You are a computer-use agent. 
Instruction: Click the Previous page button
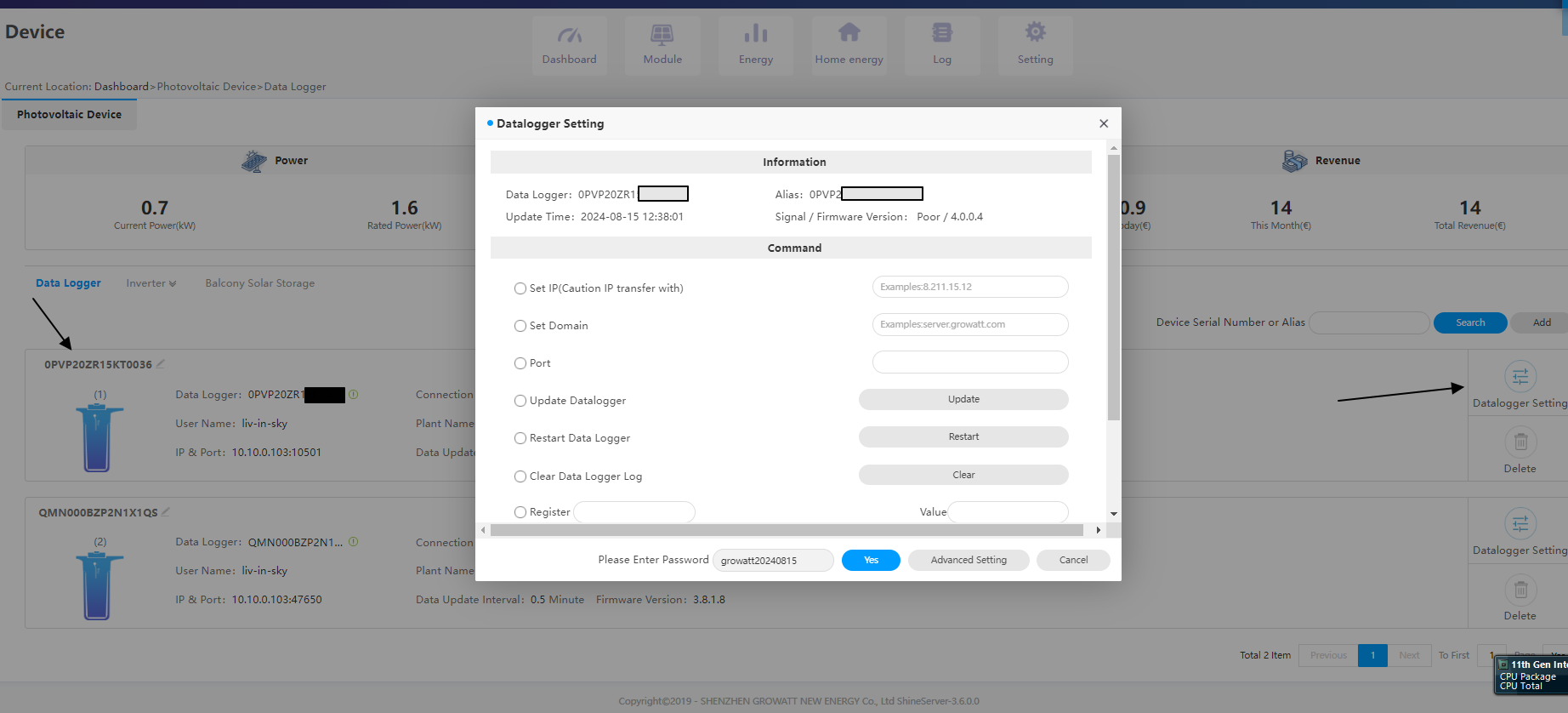(1328, 656)
